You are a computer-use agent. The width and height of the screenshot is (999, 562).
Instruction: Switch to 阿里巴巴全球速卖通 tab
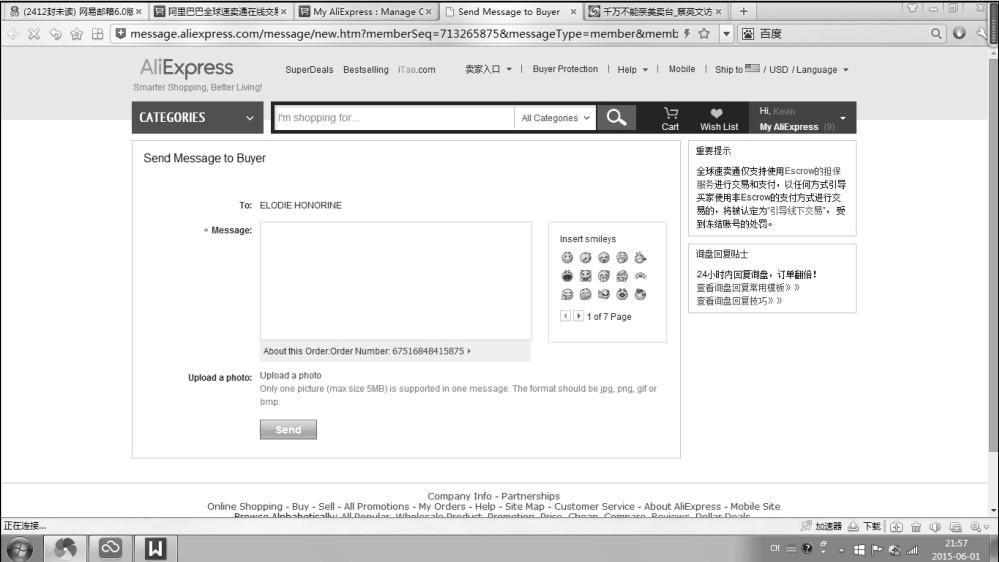pos(222,11)
